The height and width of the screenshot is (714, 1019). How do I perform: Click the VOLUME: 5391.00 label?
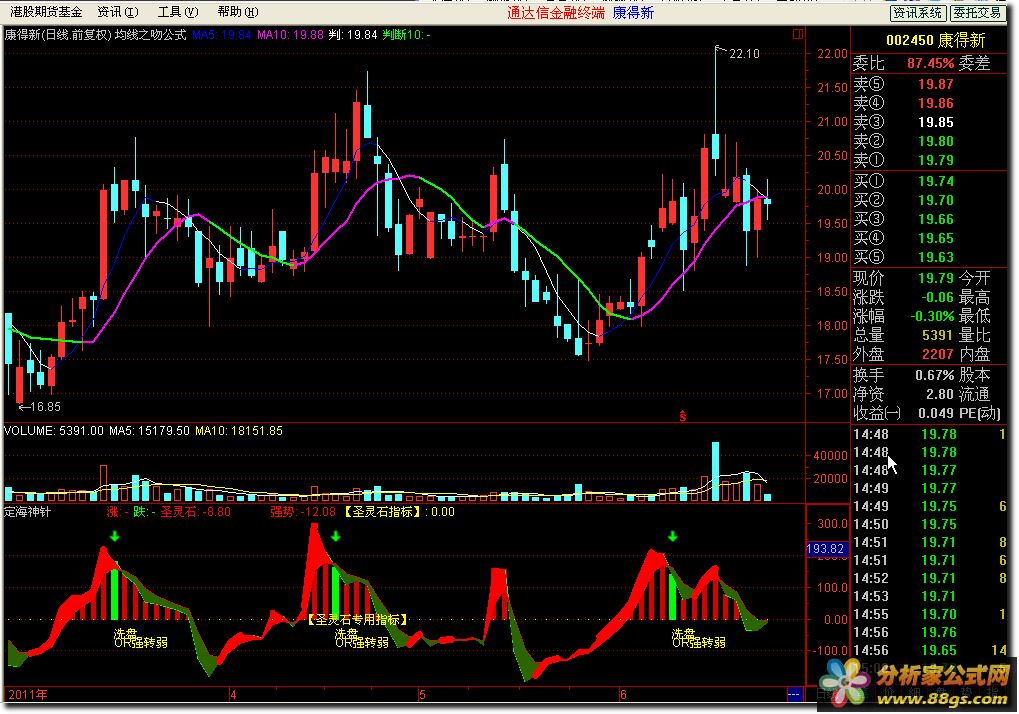pyautogui.click(x=54, y=431)
